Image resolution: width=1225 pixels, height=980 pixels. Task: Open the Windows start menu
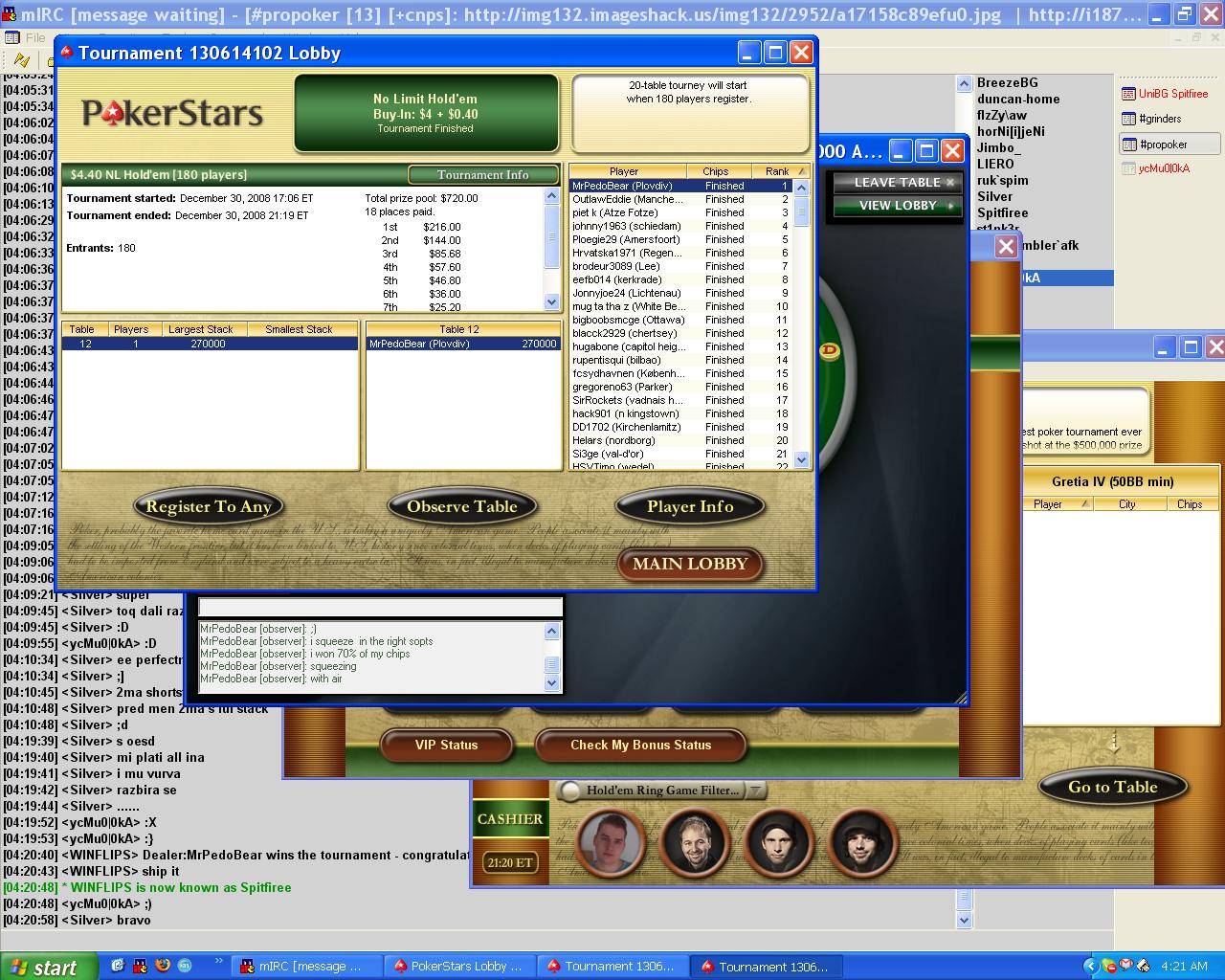point(48,967)
